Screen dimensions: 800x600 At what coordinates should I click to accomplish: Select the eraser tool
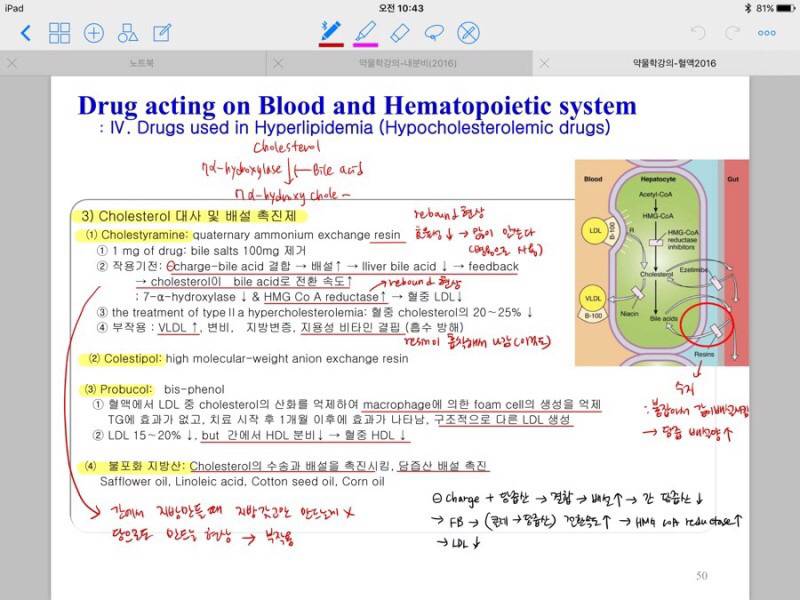click(400, 31)
